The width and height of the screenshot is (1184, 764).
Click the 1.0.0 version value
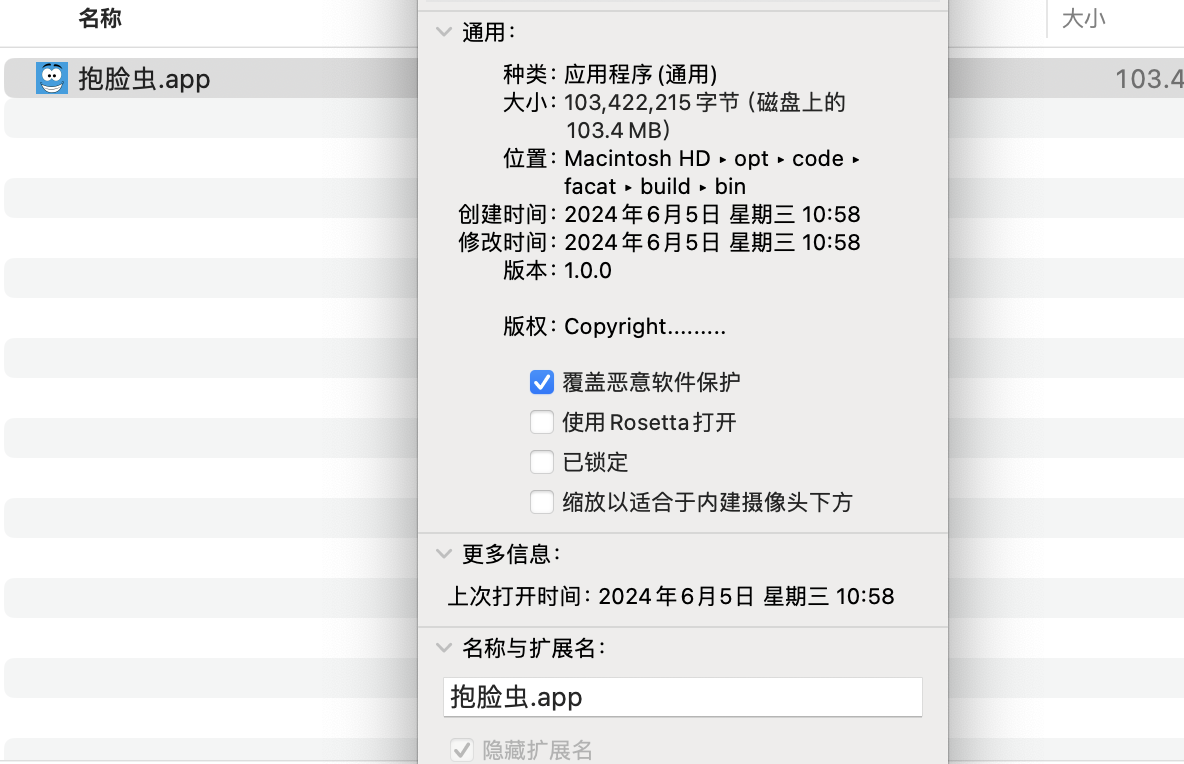coord(588,270)
